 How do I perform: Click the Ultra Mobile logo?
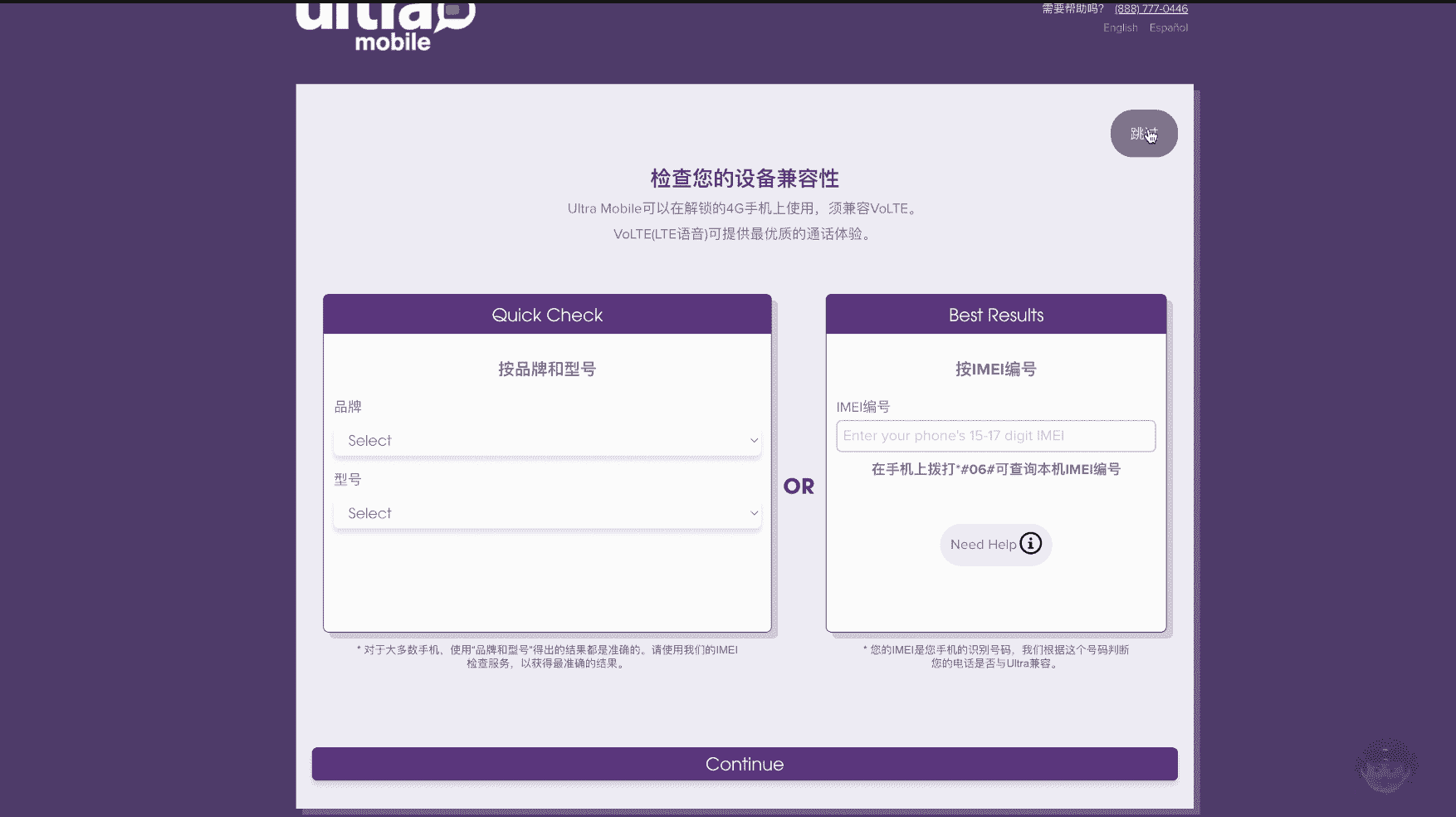(x=386, y=27)
